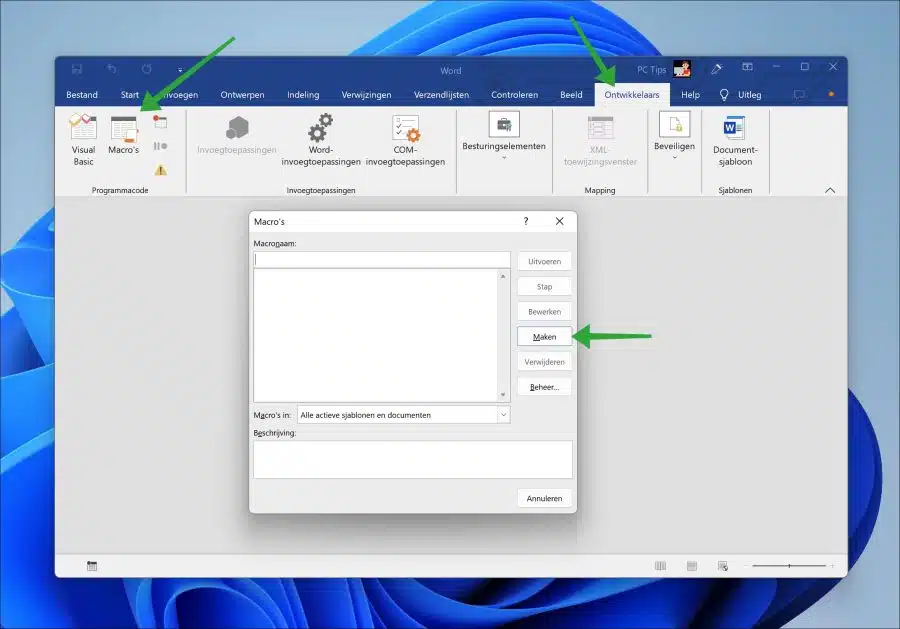Click the Invoegtoepassingen icon
The width and height of the screenshot is (900, 629).
[236, 135]
